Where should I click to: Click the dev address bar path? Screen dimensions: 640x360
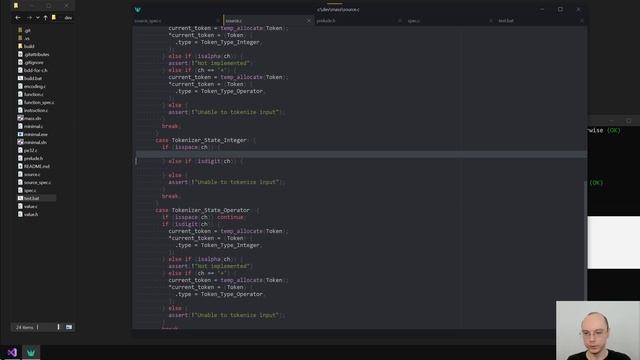[68, 18]
